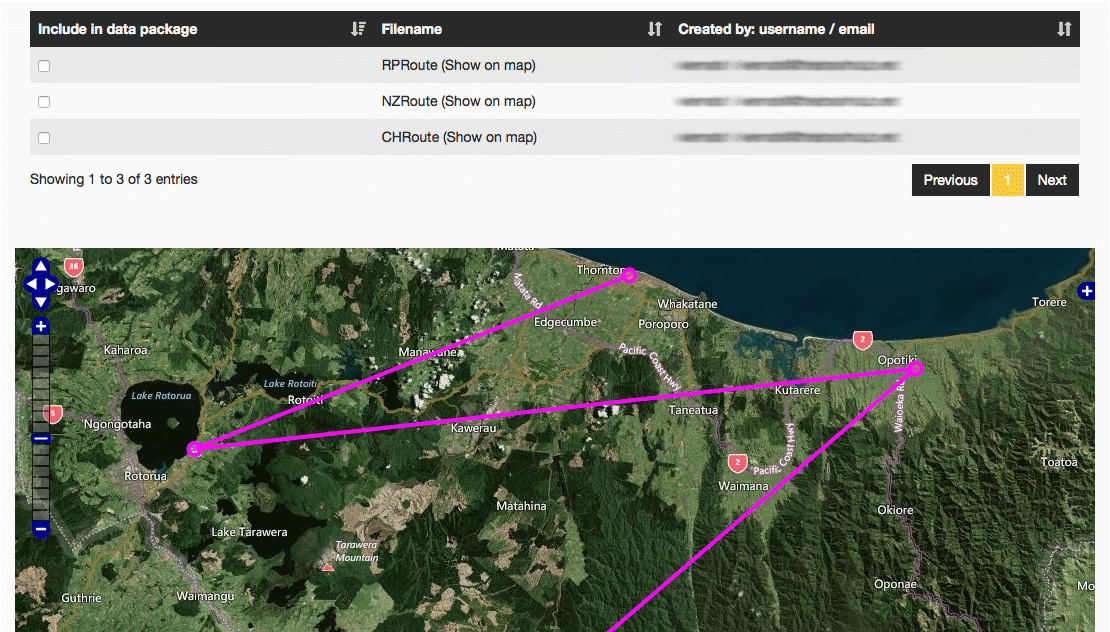Click the Torere label on map
1110x632 pixels.
[x=1049, y=302]
